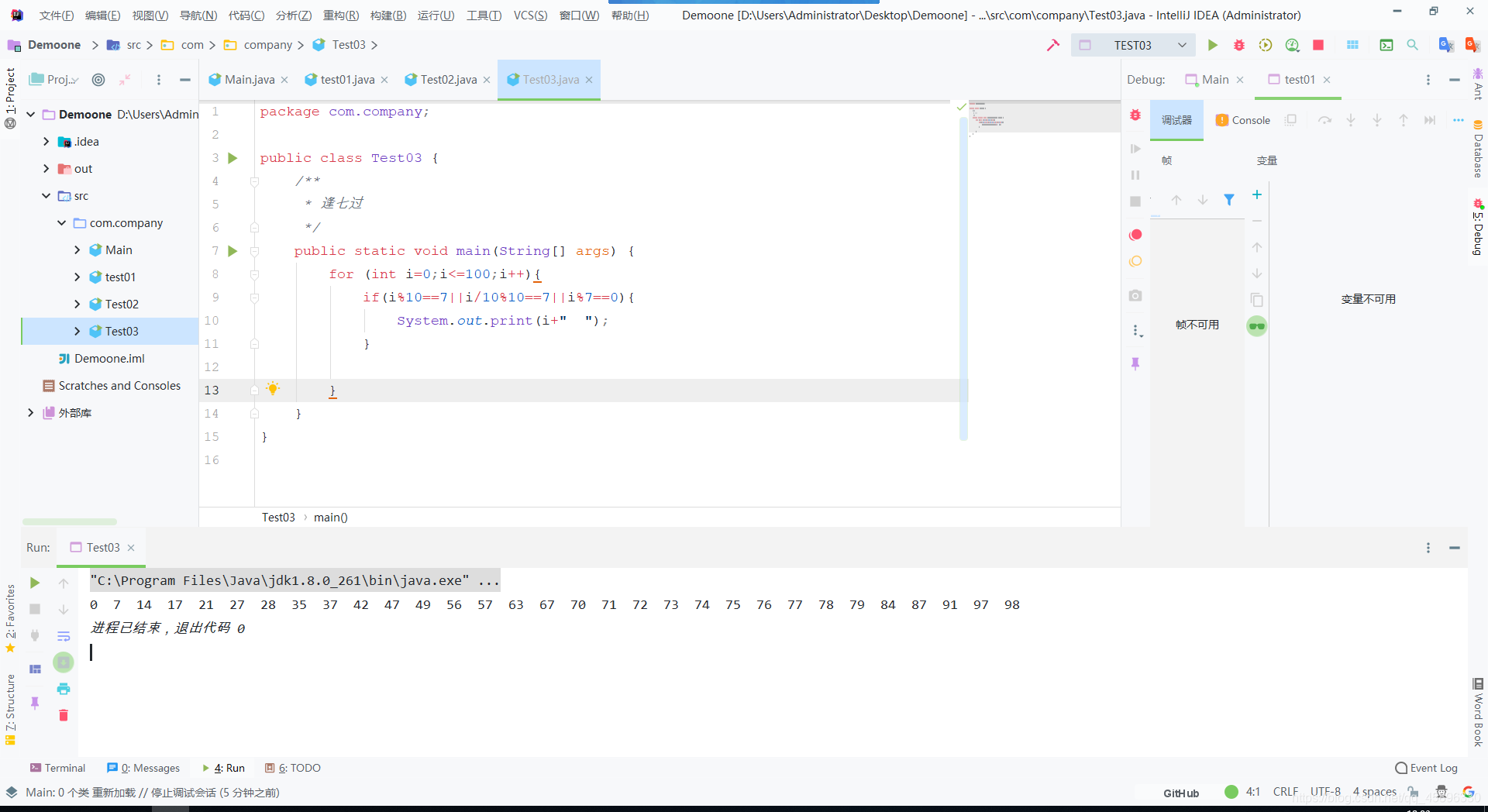This screenshot has width=1488, height=812.
Task: Add new watch with the plus icon
Action: (1257, 194)
